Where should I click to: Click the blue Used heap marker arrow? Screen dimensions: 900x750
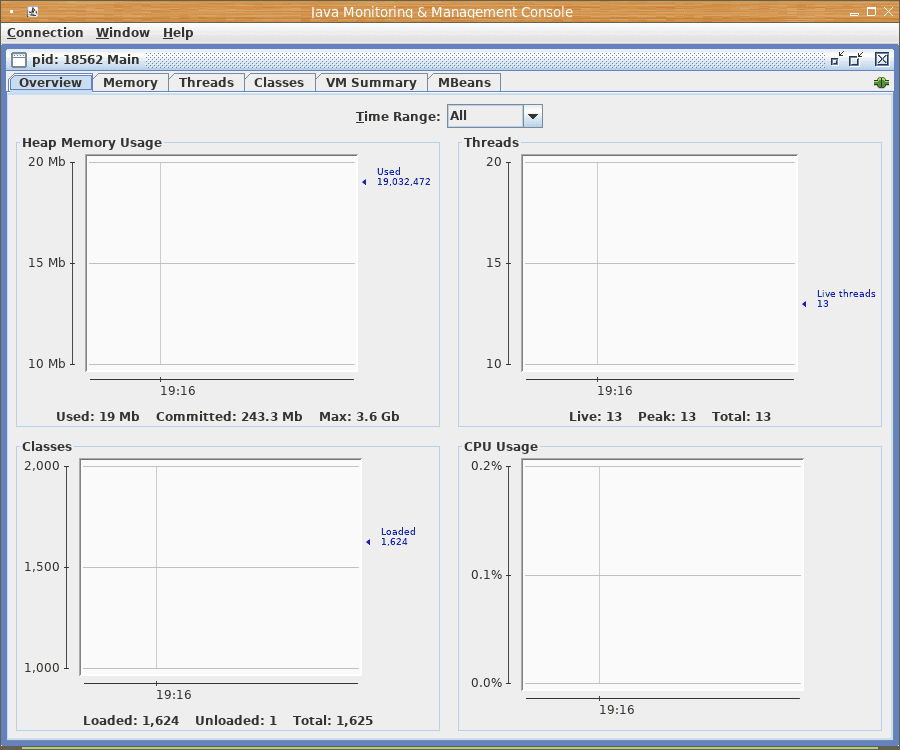(364, 182)
